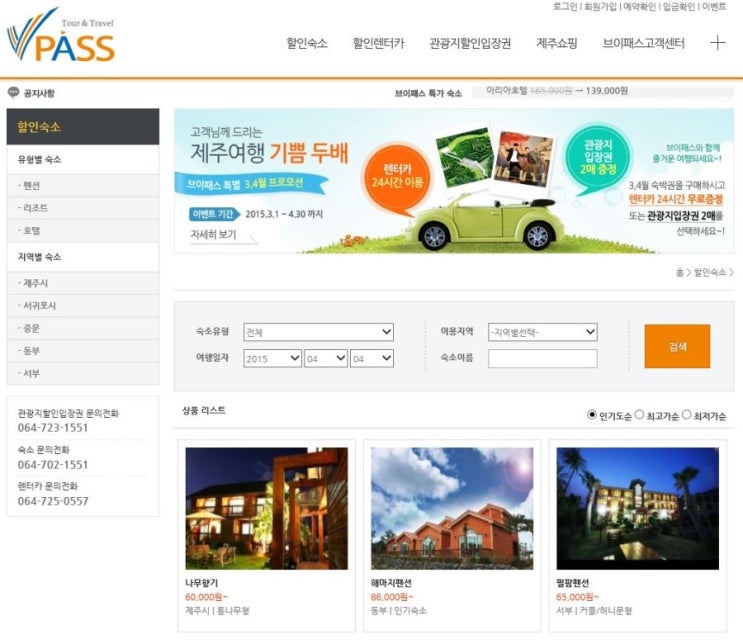Open the 여행일자 month dropdown

(326, 358)
